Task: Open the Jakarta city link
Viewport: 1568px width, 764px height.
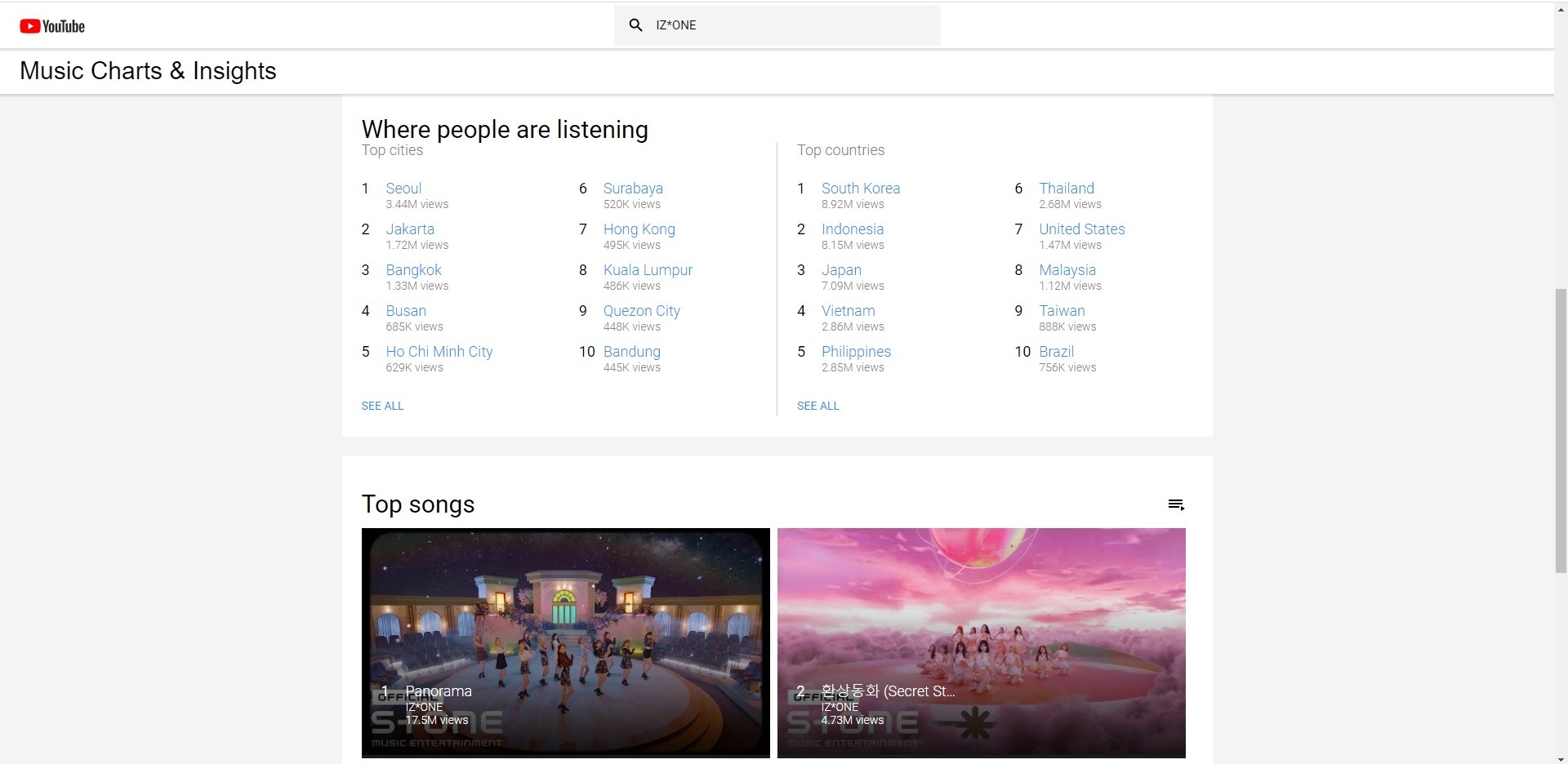Action: pyautogui.click(x=410, y=229)
